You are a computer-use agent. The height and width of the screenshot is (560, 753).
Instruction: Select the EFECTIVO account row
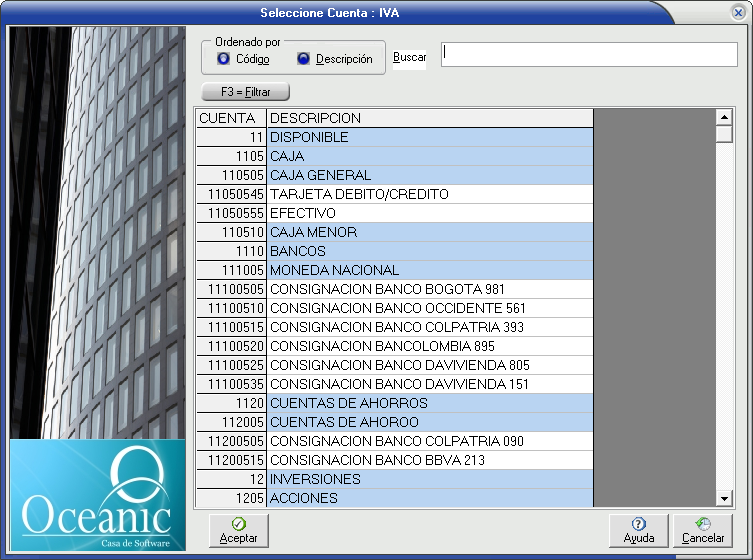tap(430, 213)
